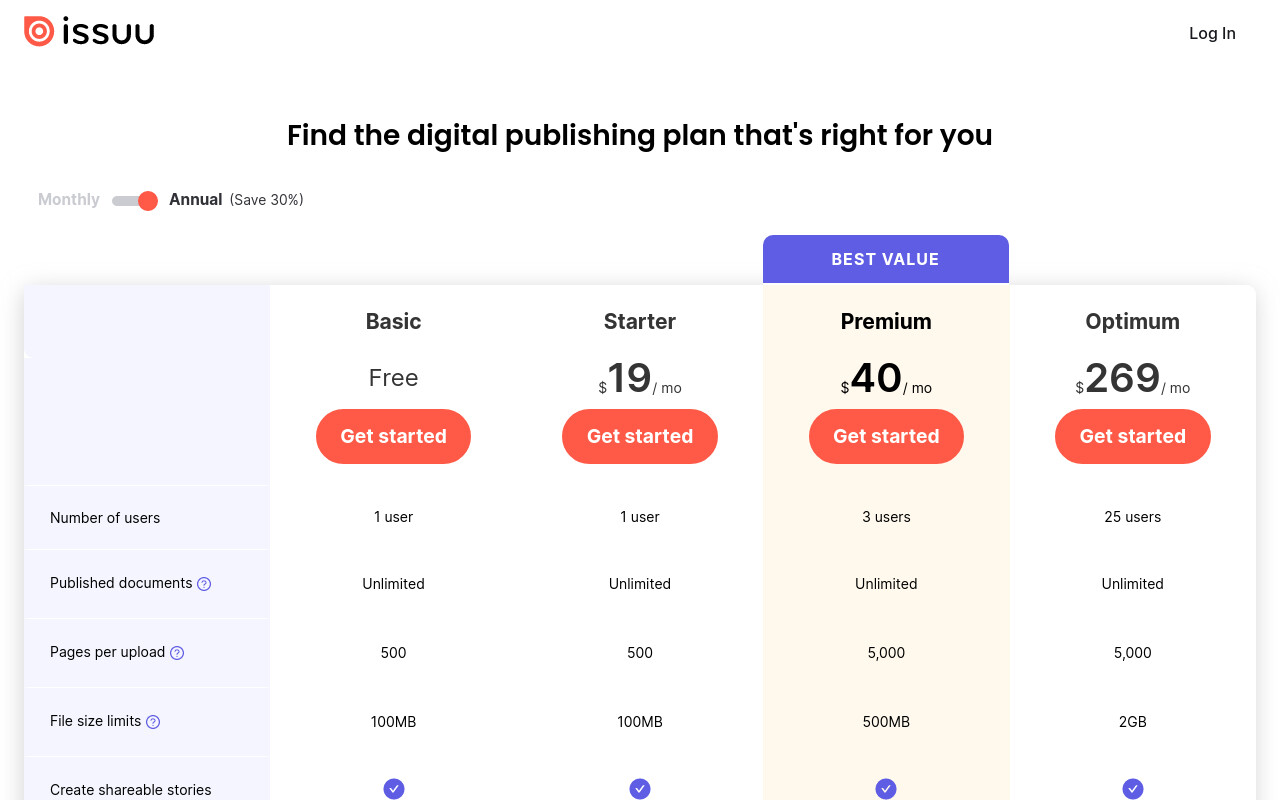The image size is (1280, 800).
Task: Get started with the Optimum plan
Action: [1133, 436]
